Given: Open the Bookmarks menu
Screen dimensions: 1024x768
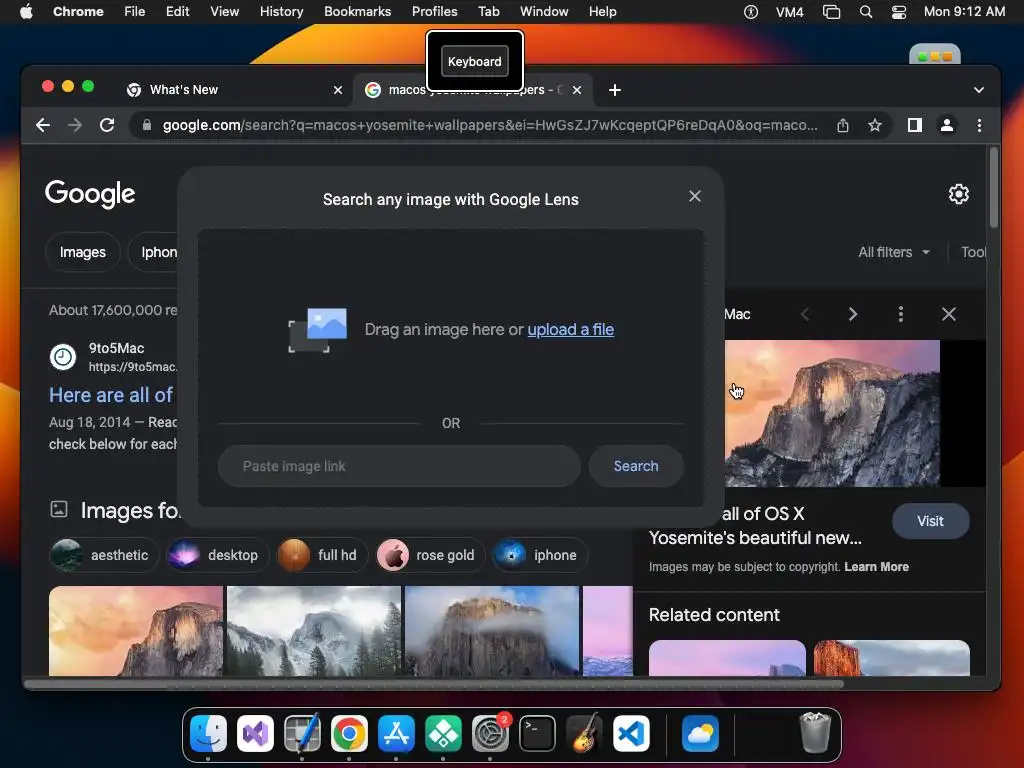Looking at the screenshot, I should coord(357,12).
